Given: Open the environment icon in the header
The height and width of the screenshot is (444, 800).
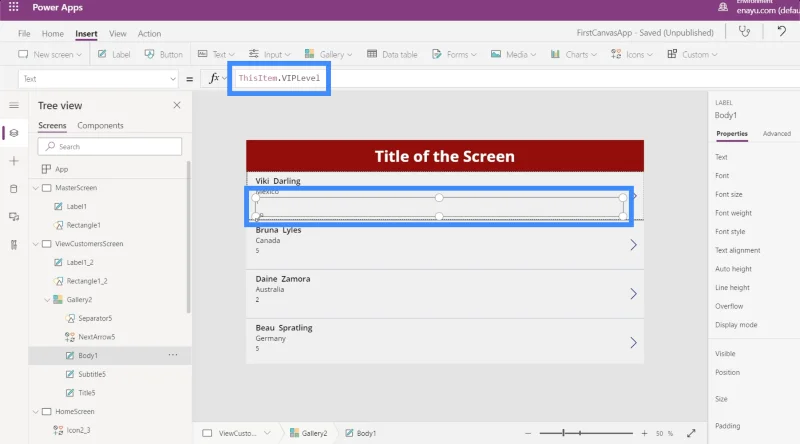Looking at the screenshot, I should (723, 7).
